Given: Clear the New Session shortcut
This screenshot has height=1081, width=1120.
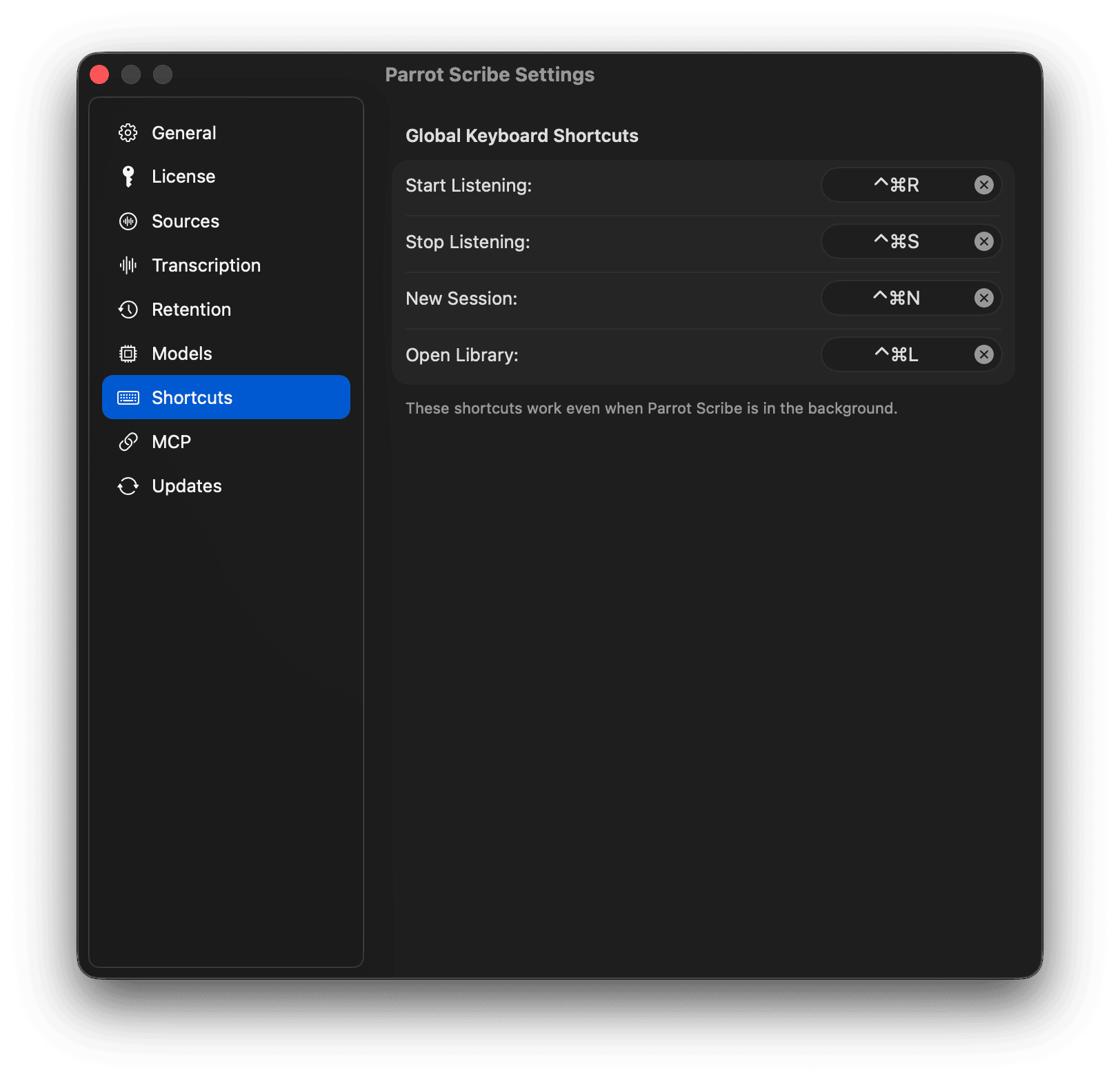Looking at the screenshot, I should [x=984, y=298].
